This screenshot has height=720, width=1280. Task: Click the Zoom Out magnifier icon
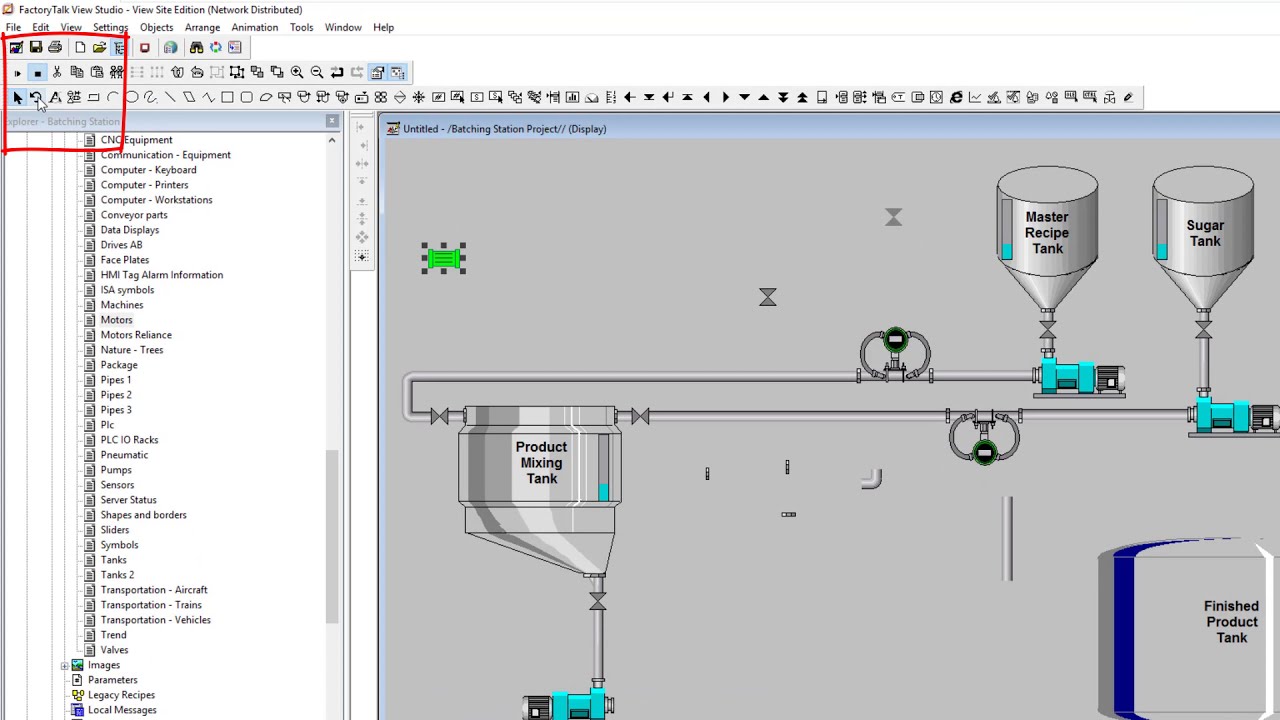pyautogui.click(x=317, y=72)
